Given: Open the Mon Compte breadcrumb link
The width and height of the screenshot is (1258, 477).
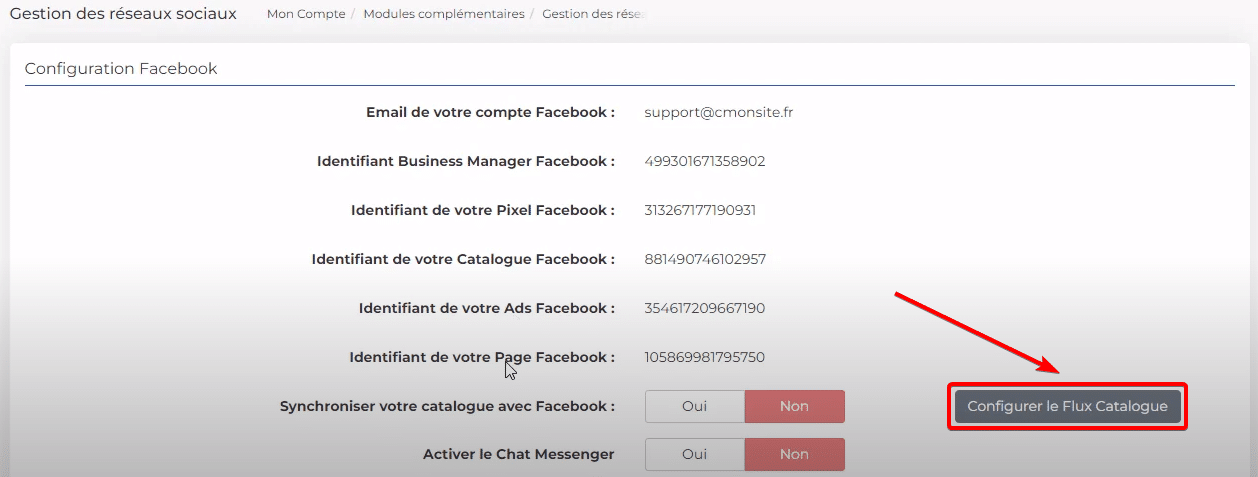Looking at the screenshot, I should (x=306, y=14).
